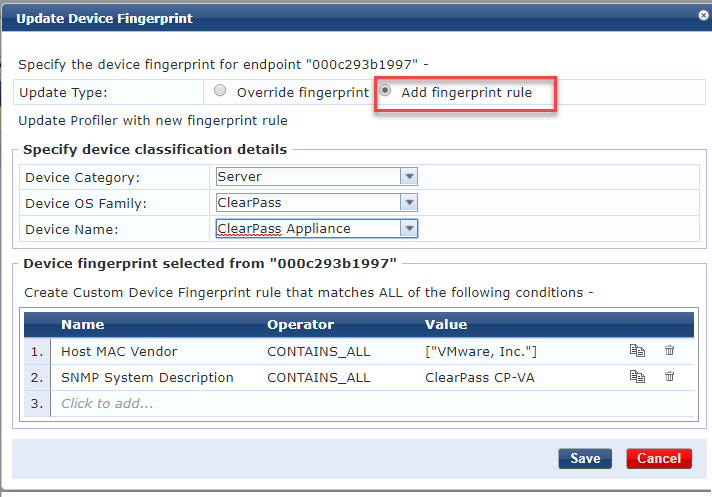Click the ["VMware, Inc."] value cell
The image size is (712, 497).
tap(481, 351)
